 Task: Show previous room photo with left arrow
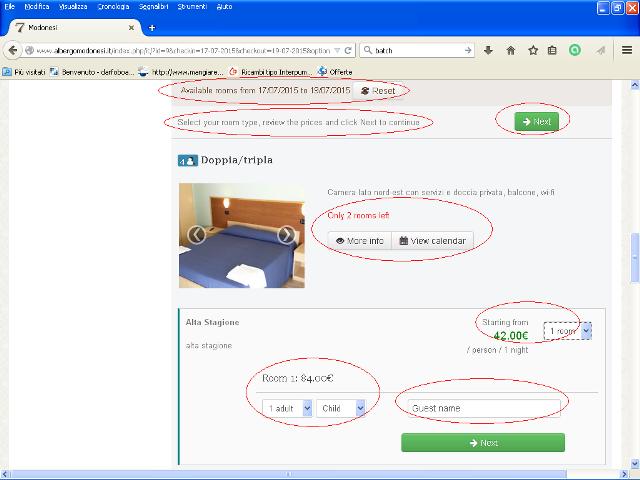point(197,235)
